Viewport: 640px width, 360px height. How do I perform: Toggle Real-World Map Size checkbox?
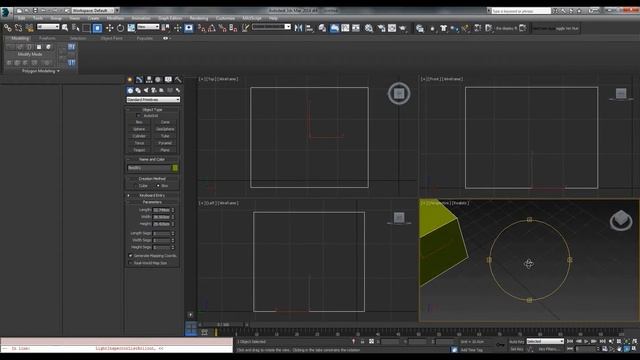tap(131, 263)
